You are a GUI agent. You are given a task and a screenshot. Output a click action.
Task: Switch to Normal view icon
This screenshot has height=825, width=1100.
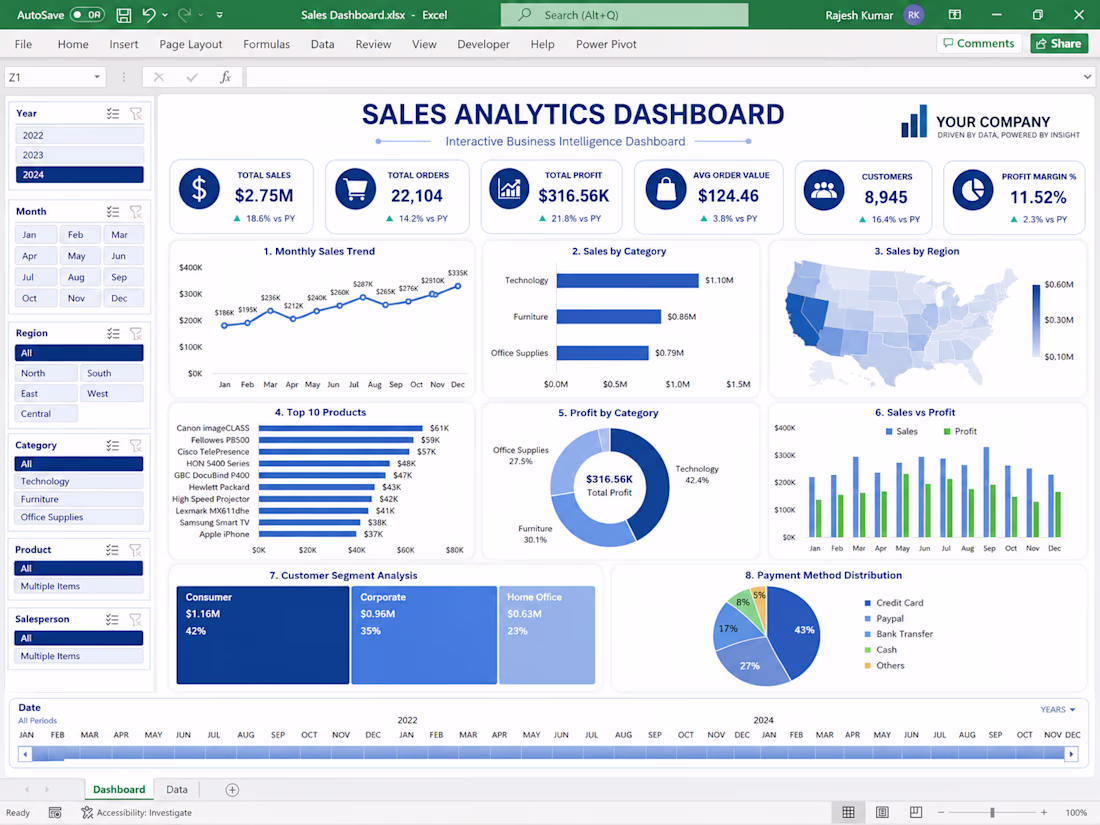(x=848, y=812)
